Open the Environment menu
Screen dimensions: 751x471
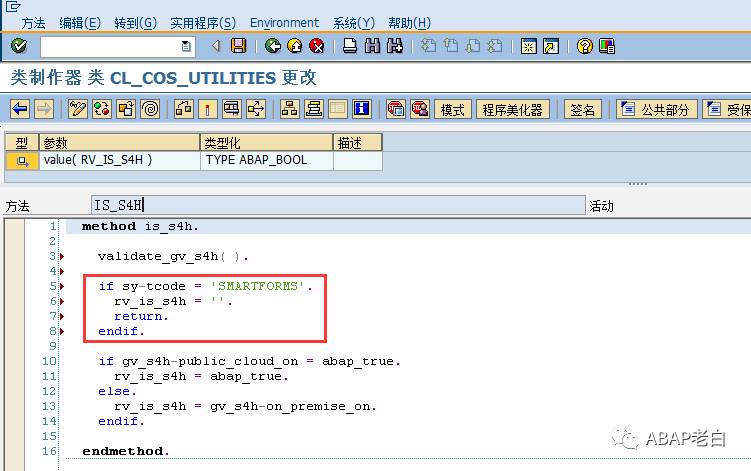[x=284, y=23]
